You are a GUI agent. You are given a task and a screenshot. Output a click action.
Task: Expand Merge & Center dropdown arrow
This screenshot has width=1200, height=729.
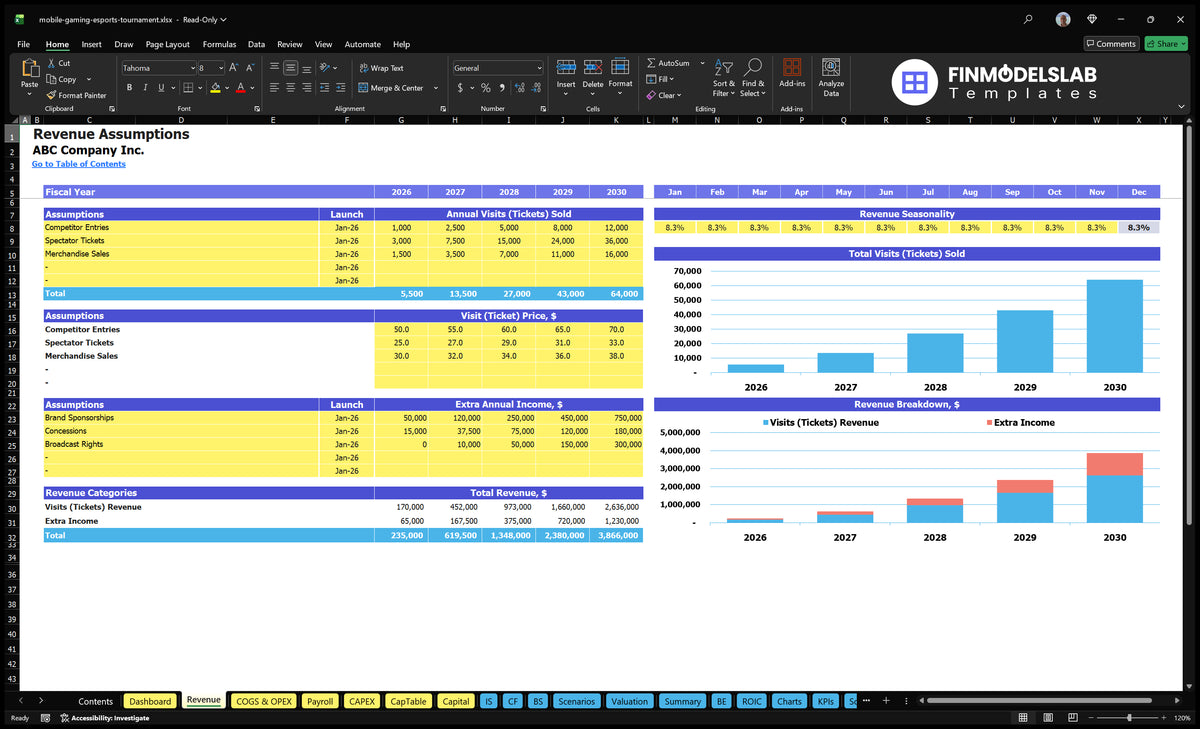click(x=436, y=88)
